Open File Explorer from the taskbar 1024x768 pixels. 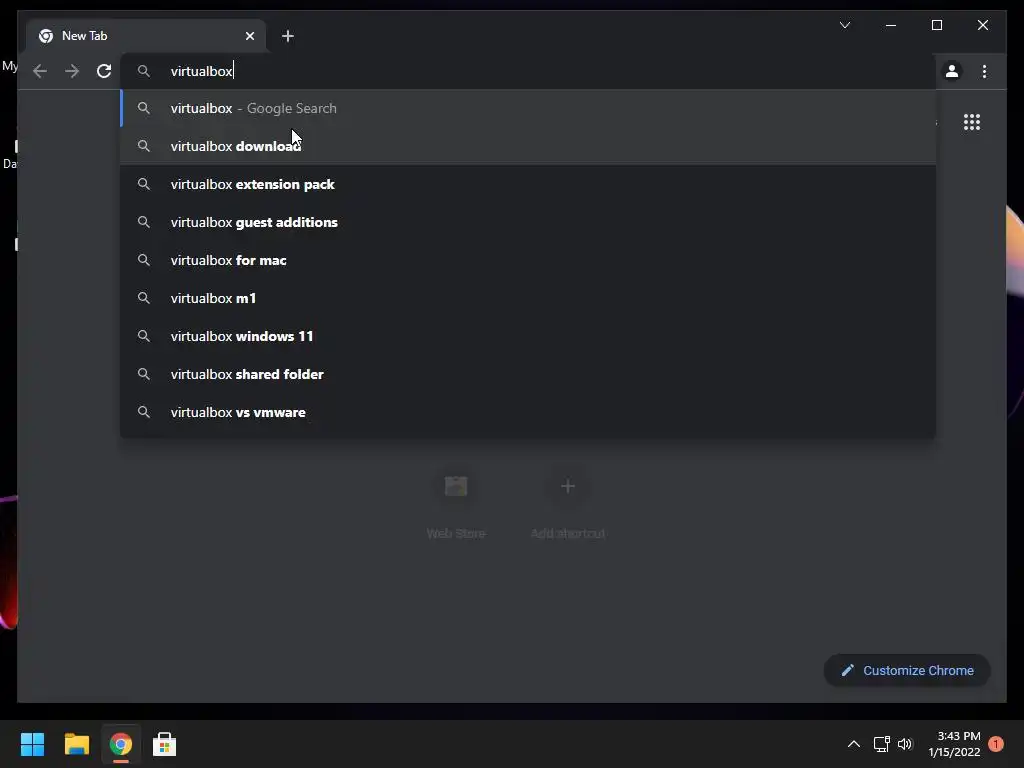pos(76,744)
